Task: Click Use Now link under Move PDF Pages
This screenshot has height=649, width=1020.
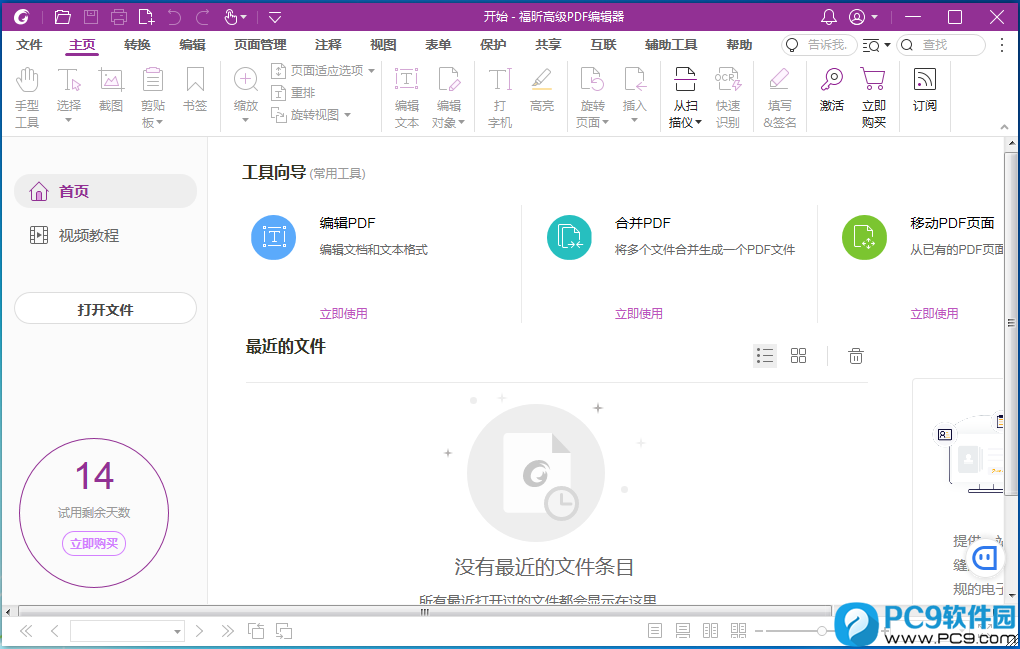Action: (934, 313)
